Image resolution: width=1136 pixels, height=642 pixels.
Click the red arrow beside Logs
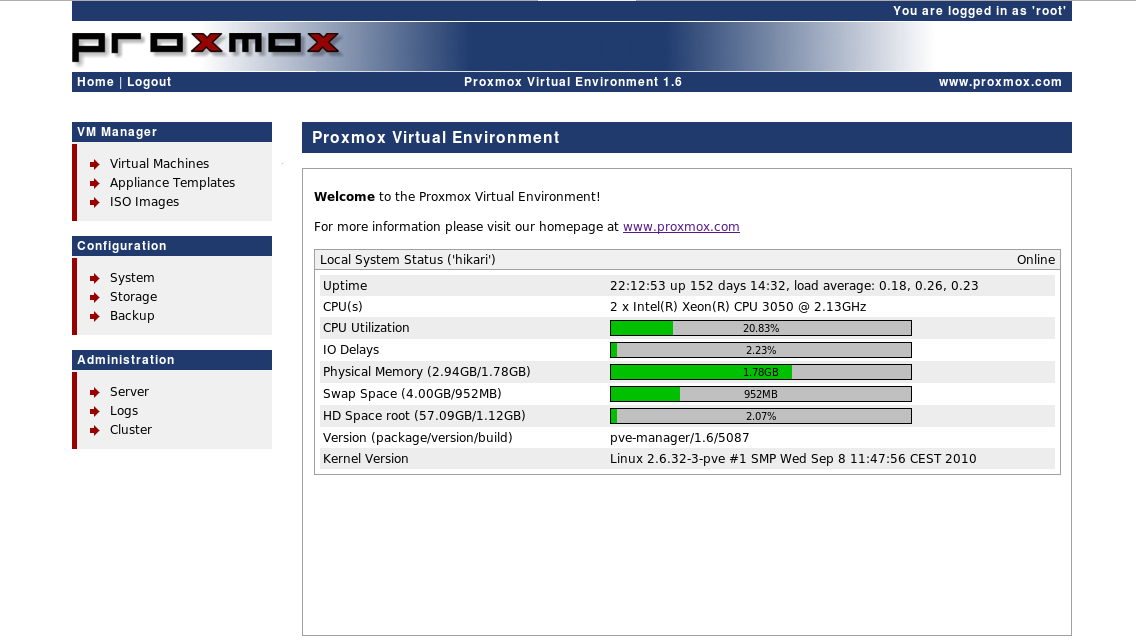[x=94, y=411]
